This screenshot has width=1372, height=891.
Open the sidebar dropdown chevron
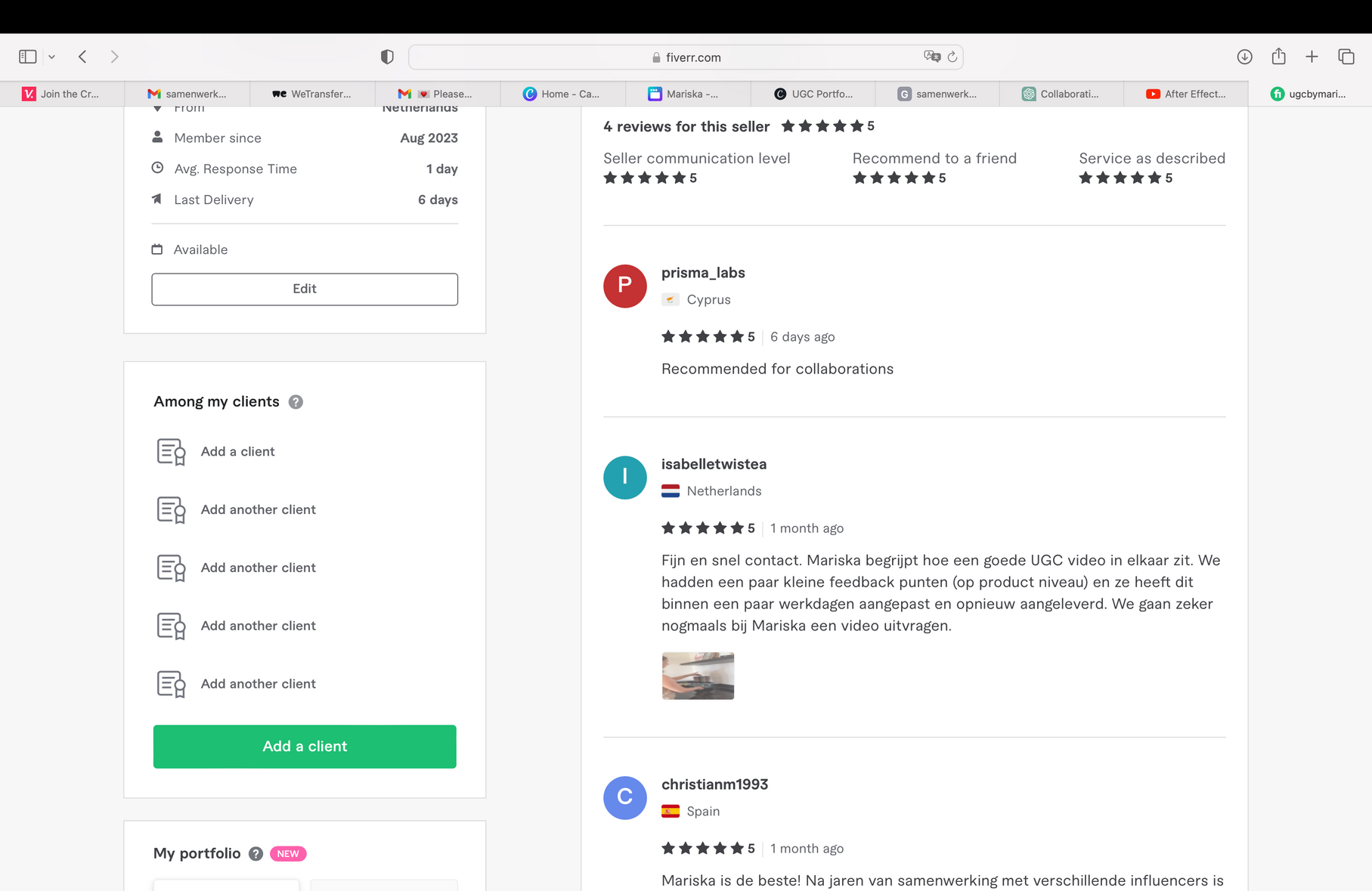[51, 57]
